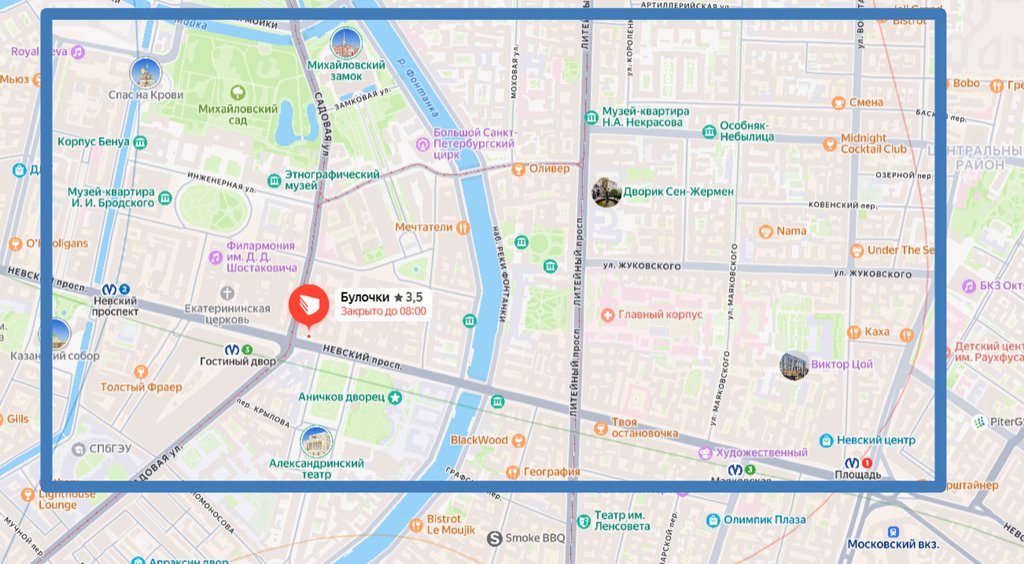This screenshot has width=1024, height=564.
Task: Open the Михайловский замок photo marker
Action: point(346,44)
